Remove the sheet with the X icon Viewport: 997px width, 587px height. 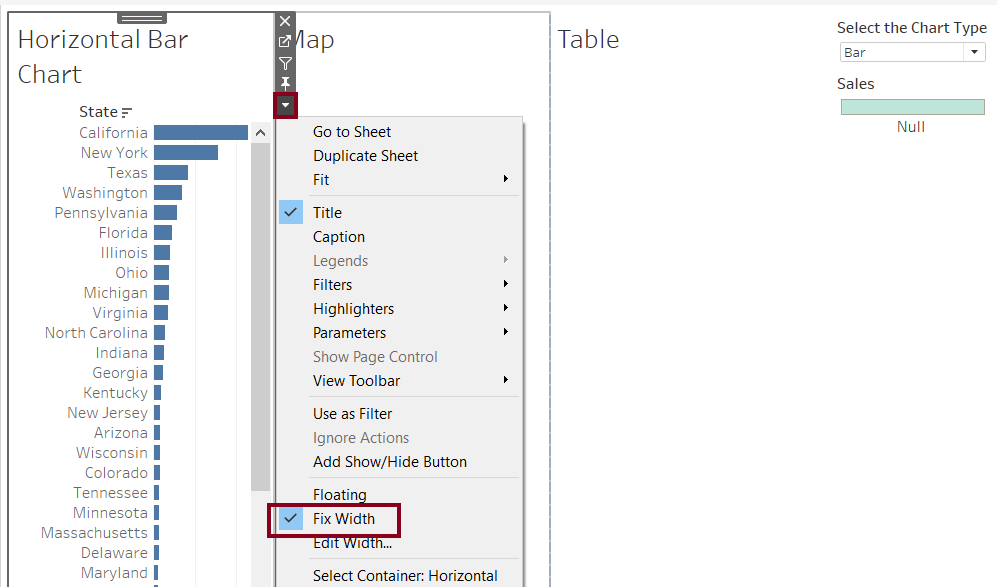(285, 21)
